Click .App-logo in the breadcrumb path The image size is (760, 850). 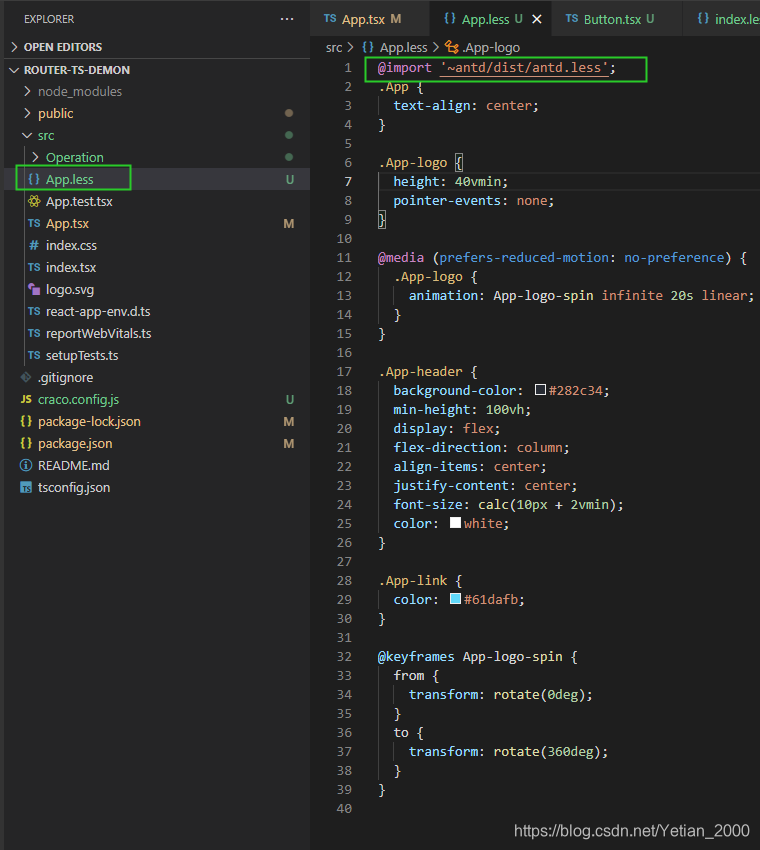point(491,48)
